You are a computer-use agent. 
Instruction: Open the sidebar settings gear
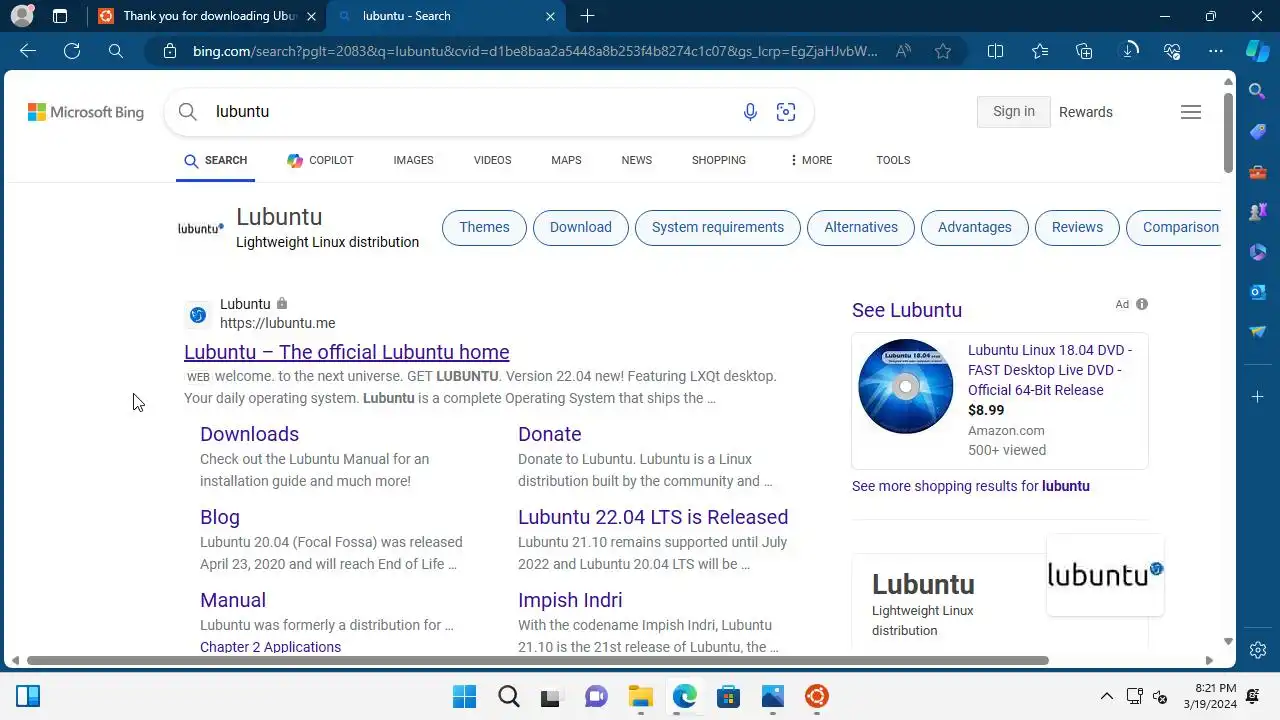(x=1258, y=650)
